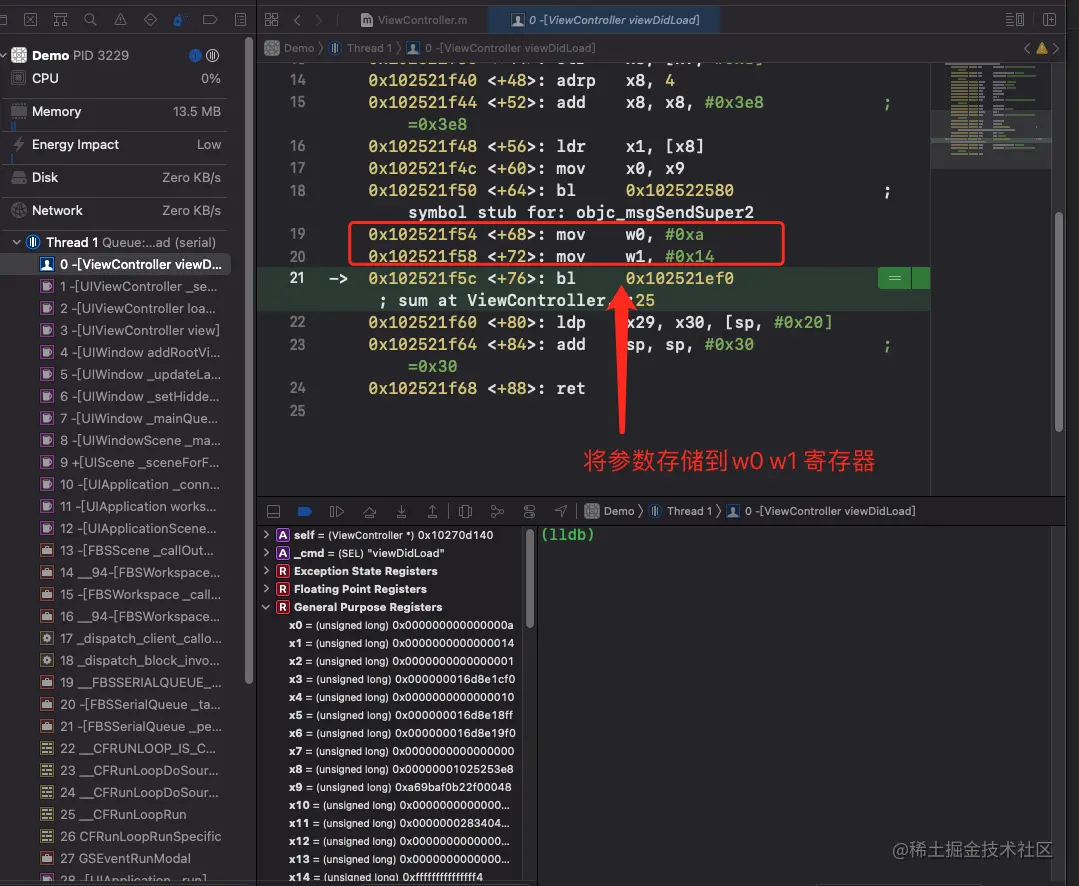Open debug memory graph icon
Screen dimensions: 1079x886
[497, 511]
